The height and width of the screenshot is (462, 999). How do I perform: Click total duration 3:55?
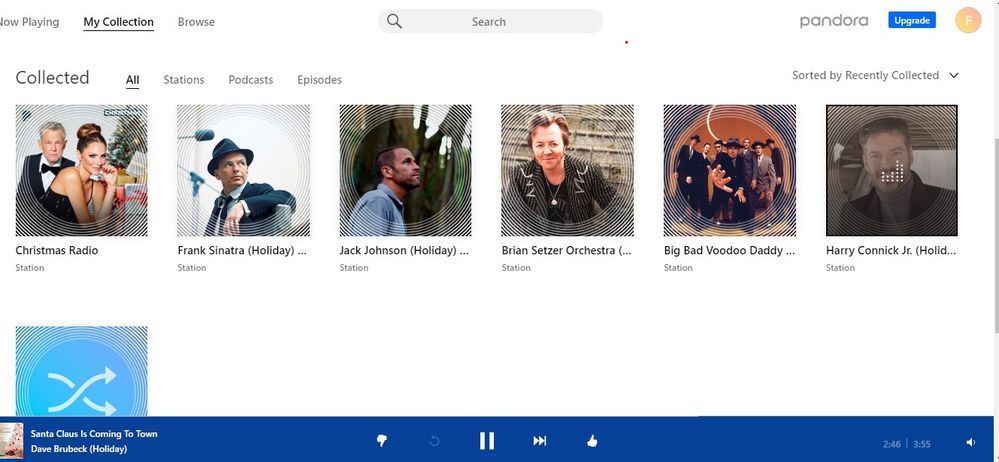point(922,444)
